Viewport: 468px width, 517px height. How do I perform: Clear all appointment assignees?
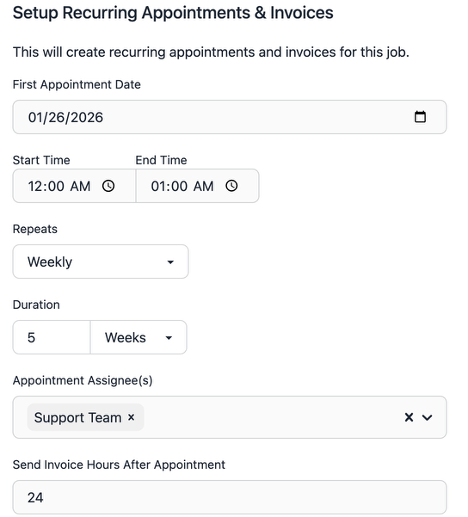coord(409,417)
